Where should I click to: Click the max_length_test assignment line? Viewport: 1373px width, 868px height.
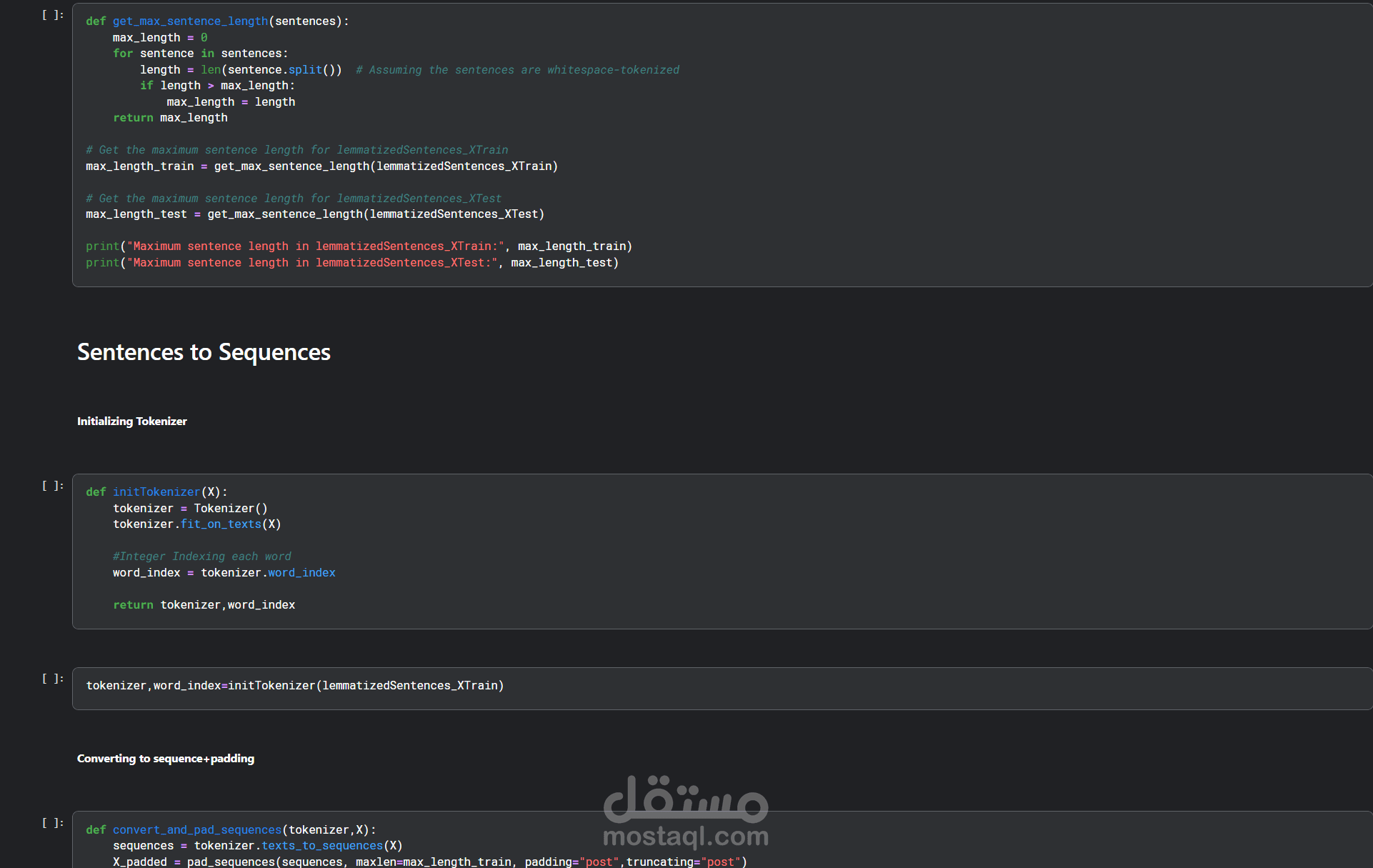tap(314, 214)
